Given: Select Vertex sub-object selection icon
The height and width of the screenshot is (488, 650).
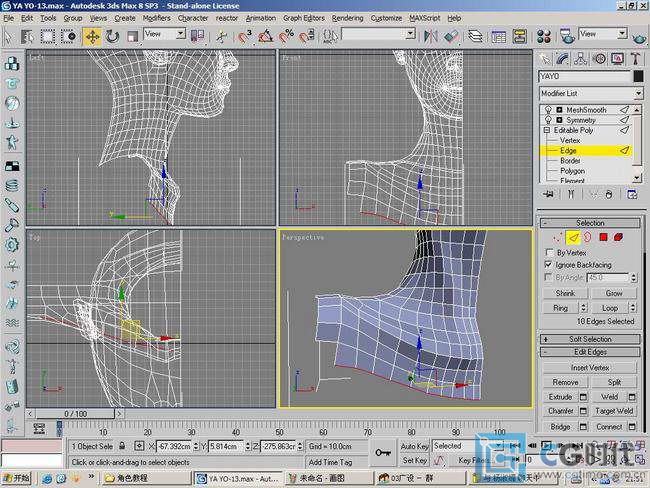Looking at the screenshot, I should (x=558, y=238).
